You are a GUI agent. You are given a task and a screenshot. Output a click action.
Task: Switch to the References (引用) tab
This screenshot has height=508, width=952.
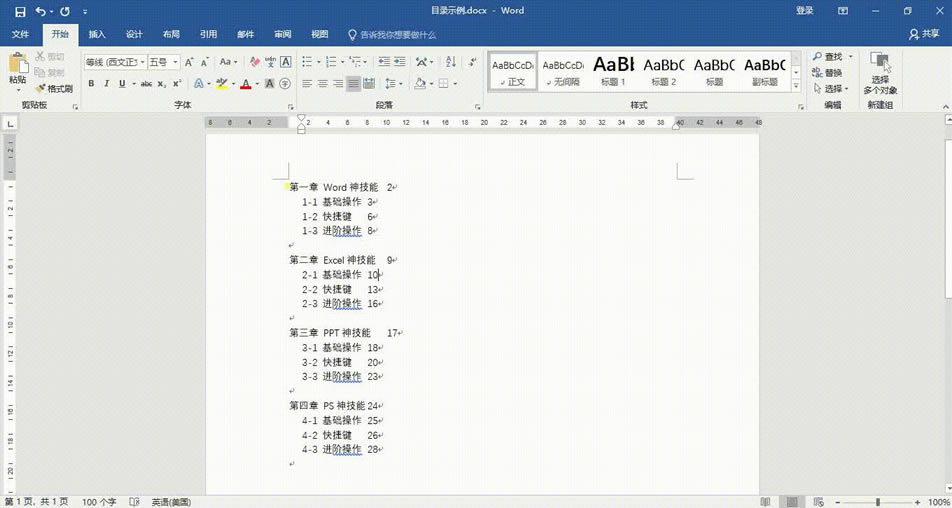[x=208, y=35]
